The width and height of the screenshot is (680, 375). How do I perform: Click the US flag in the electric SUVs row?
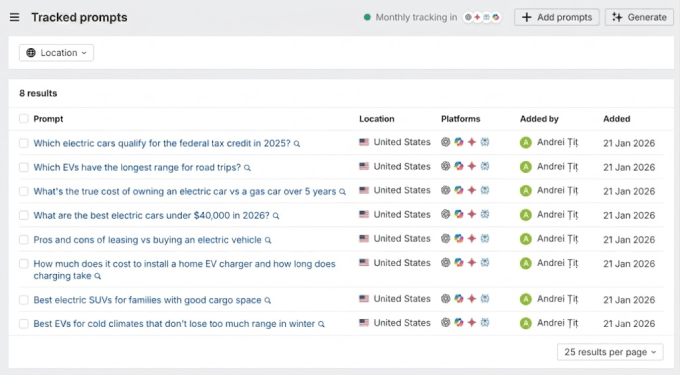click(364, 298)
